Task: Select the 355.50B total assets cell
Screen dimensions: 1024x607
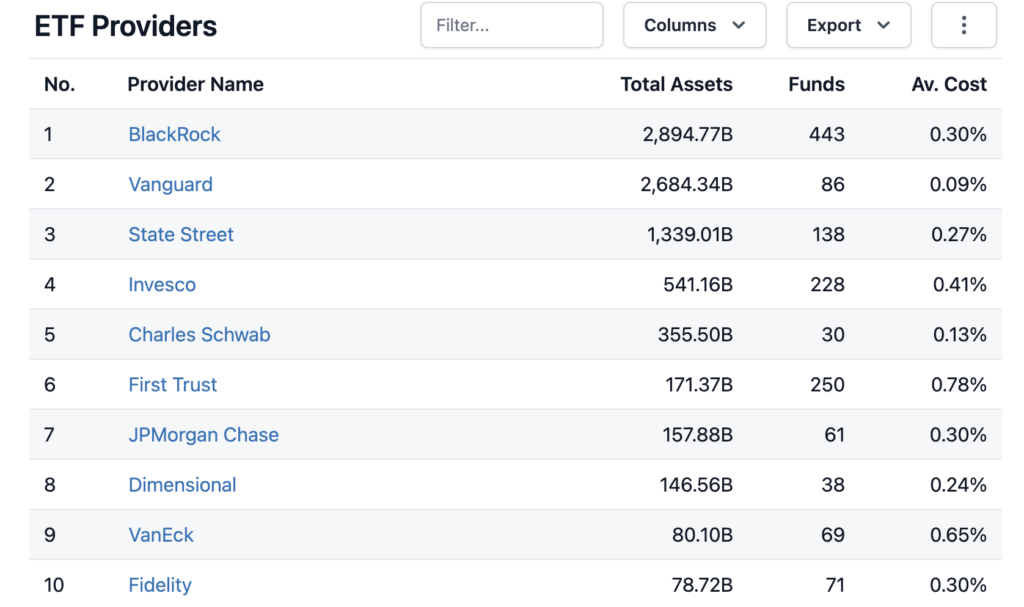Action: pyautogui.click(x=695, y=335)
